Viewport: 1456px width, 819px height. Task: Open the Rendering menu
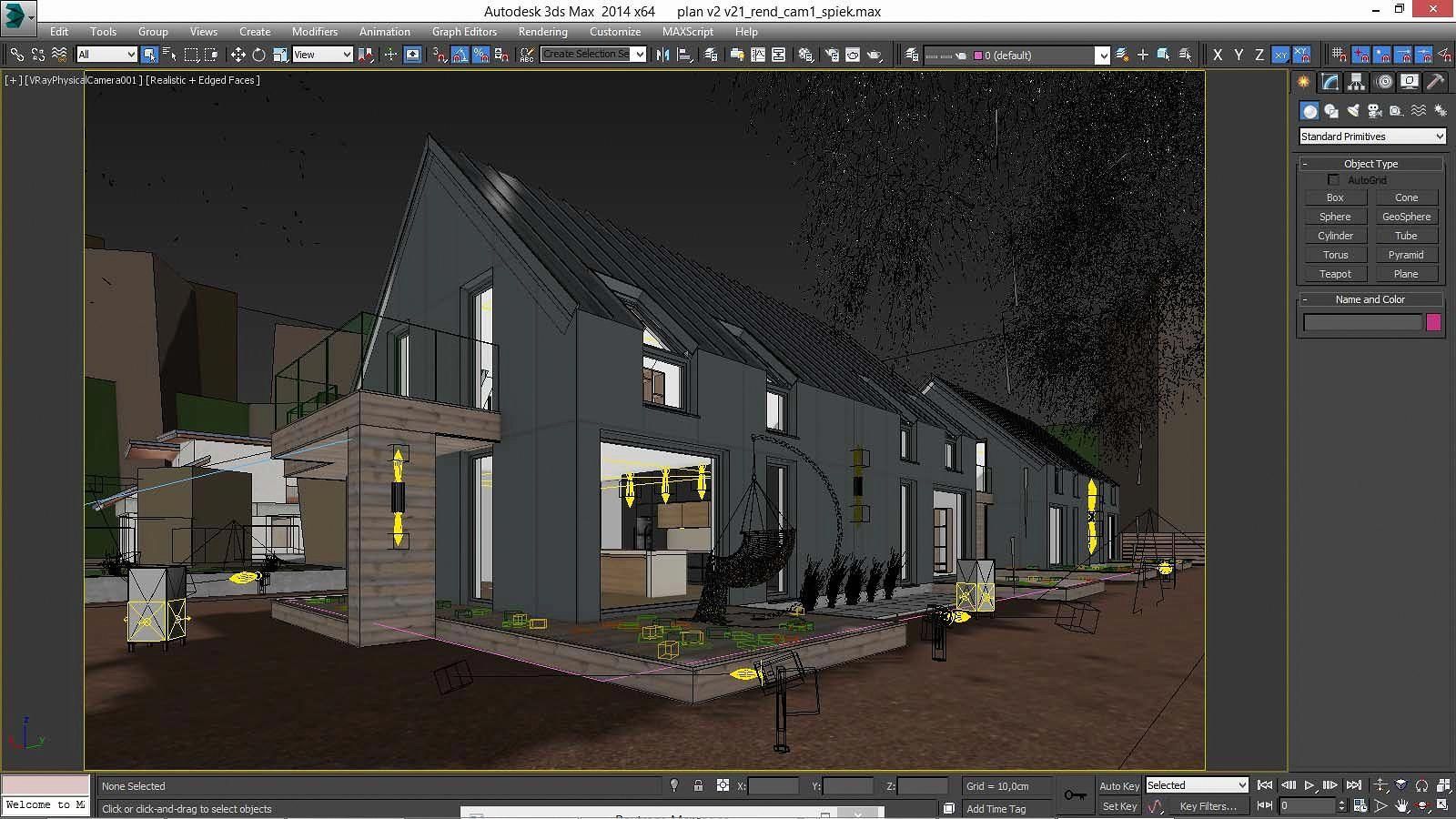point(542,32)
